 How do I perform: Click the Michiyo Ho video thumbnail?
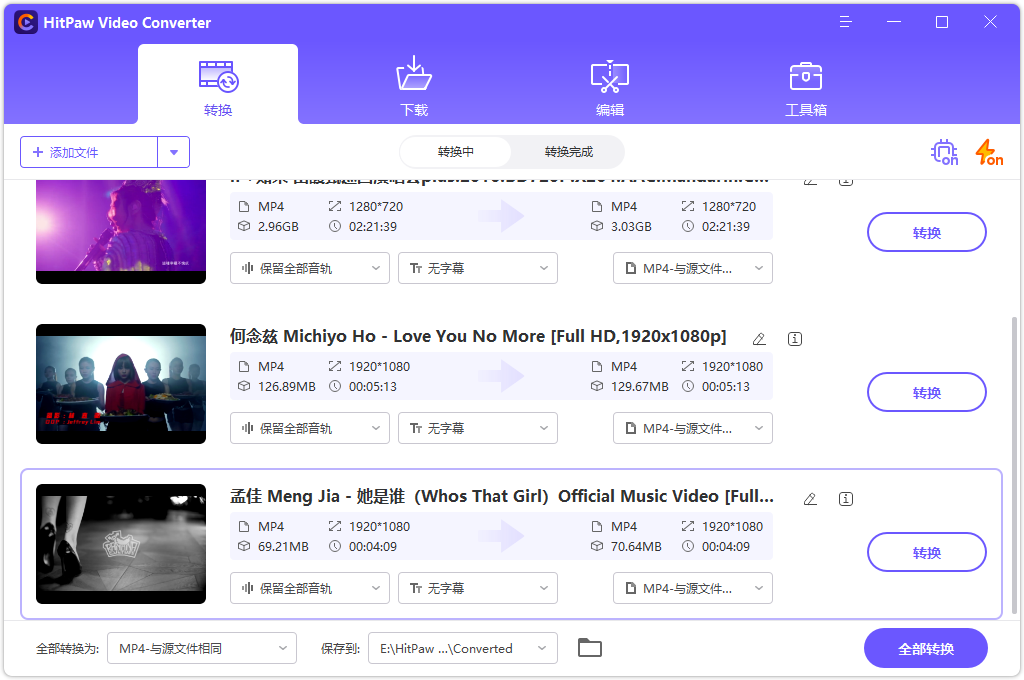[121, 384]
